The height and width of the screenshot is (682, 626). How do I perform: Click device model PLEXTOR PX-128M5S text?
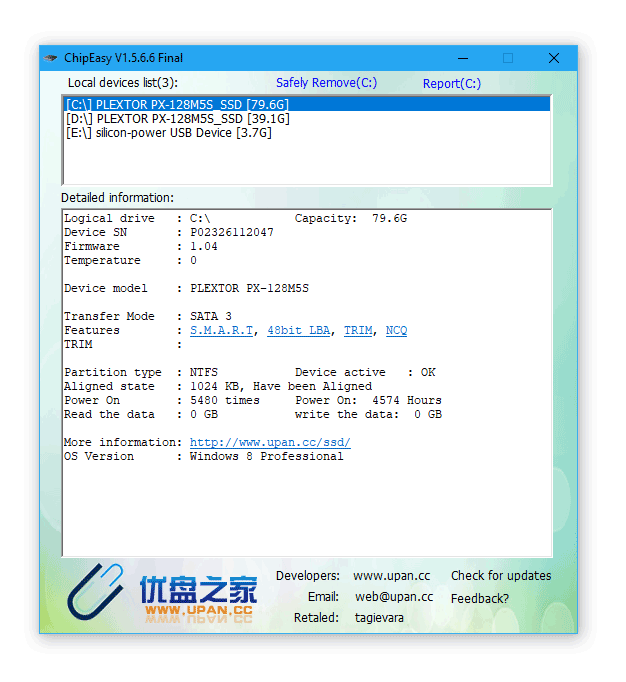(249, 288)
